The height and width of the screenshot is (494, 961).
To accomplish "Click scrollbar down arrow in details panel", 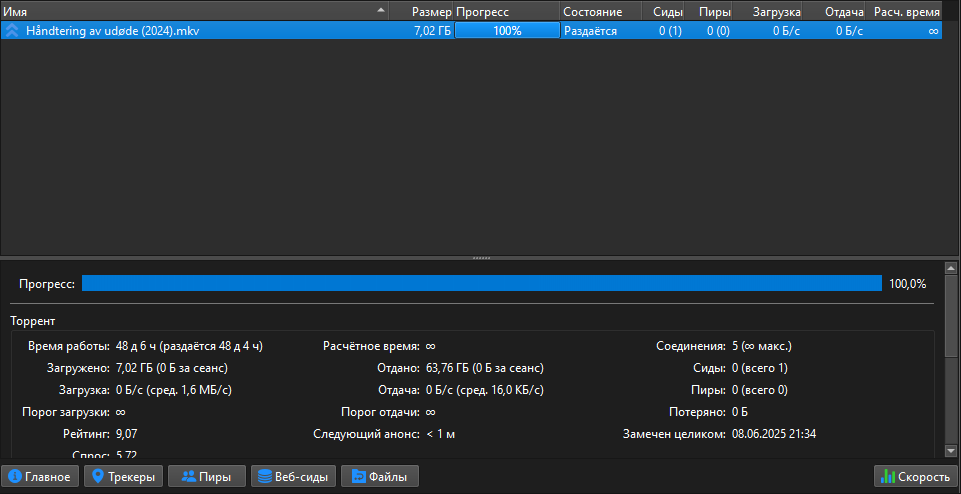I will tap(951, 450).
